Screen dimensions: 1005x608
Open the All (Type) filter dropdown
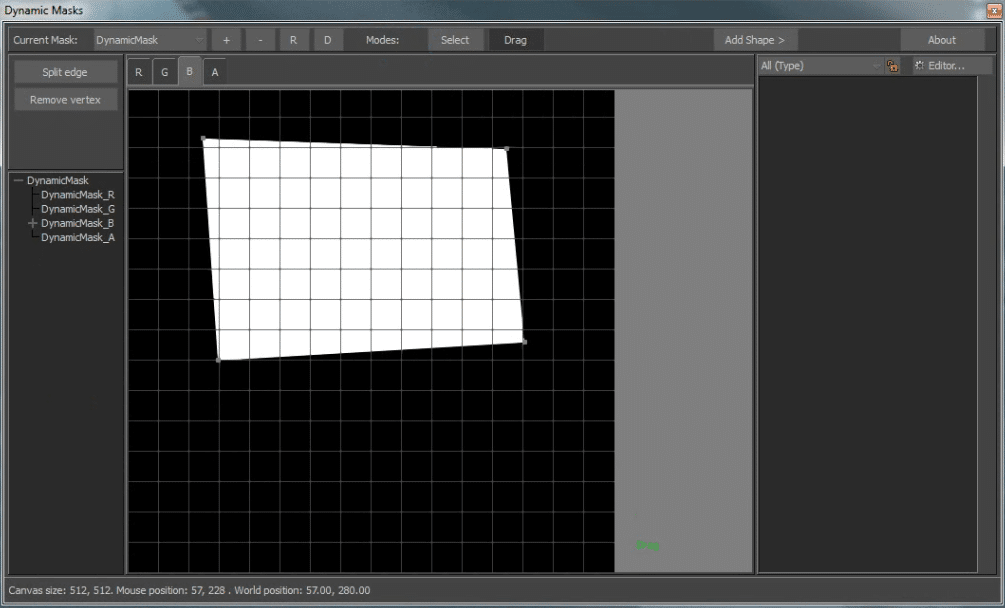tap(819, 66)
